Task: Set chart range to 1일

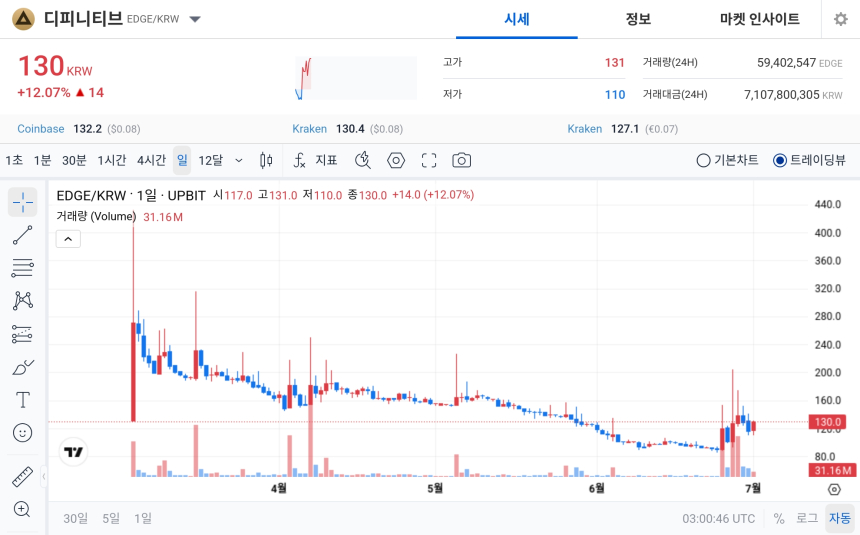Action: click(143, 519)
